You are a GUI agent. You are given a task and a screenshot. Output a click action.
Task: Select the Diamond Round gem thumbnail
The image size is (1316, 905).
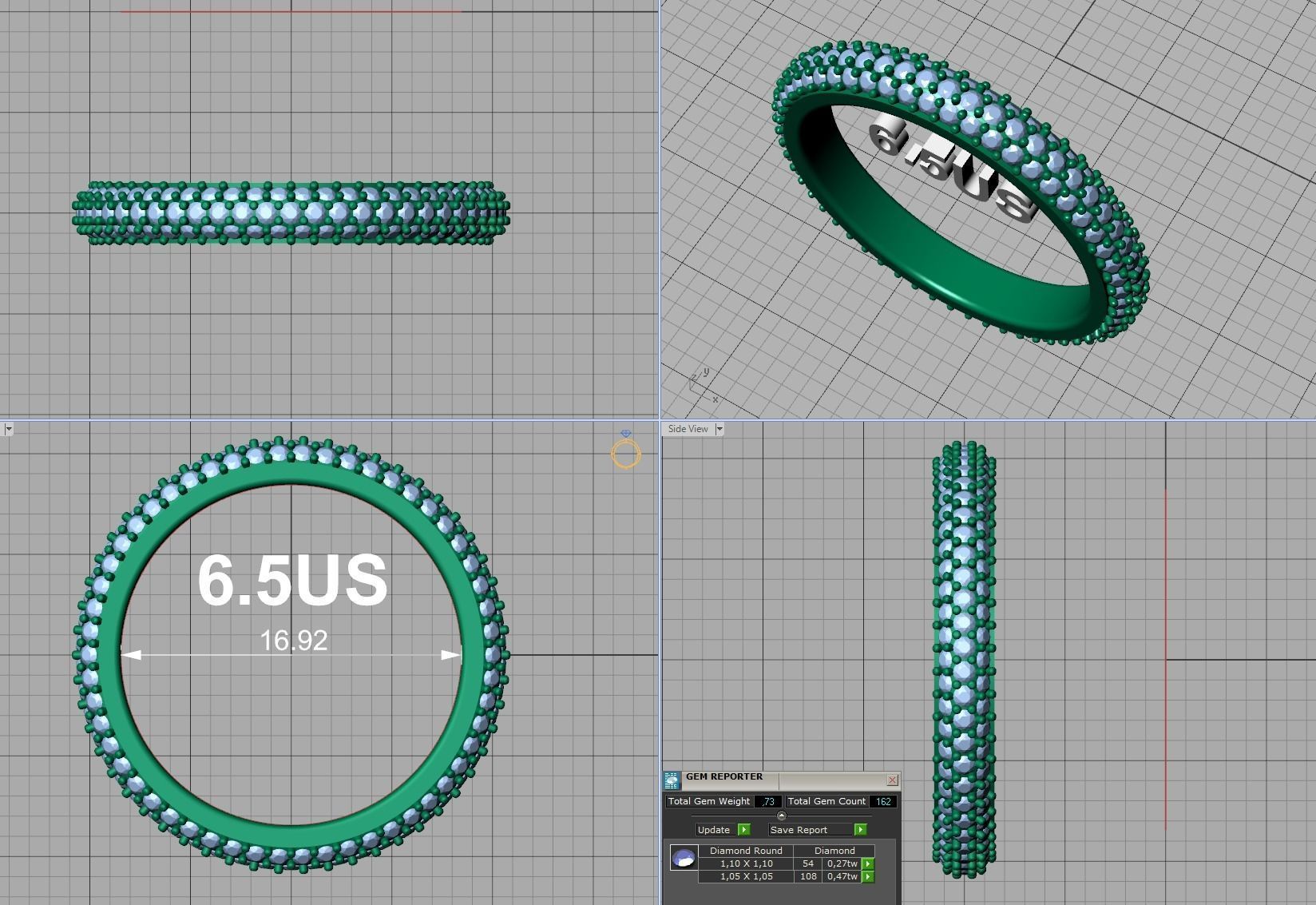[x=684, y=858]
